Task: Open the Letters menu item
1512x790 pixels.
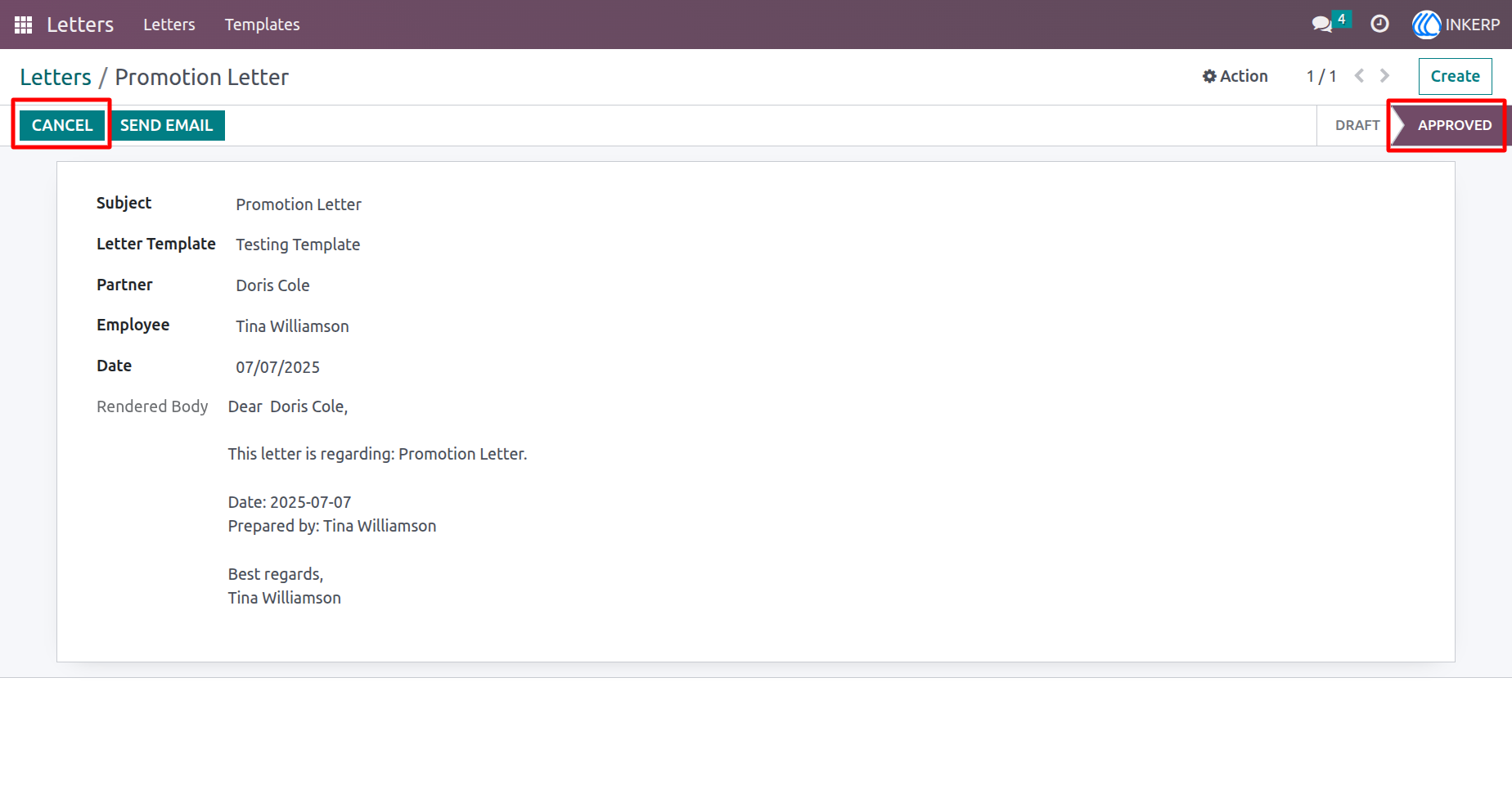Action: coord(169,25)
